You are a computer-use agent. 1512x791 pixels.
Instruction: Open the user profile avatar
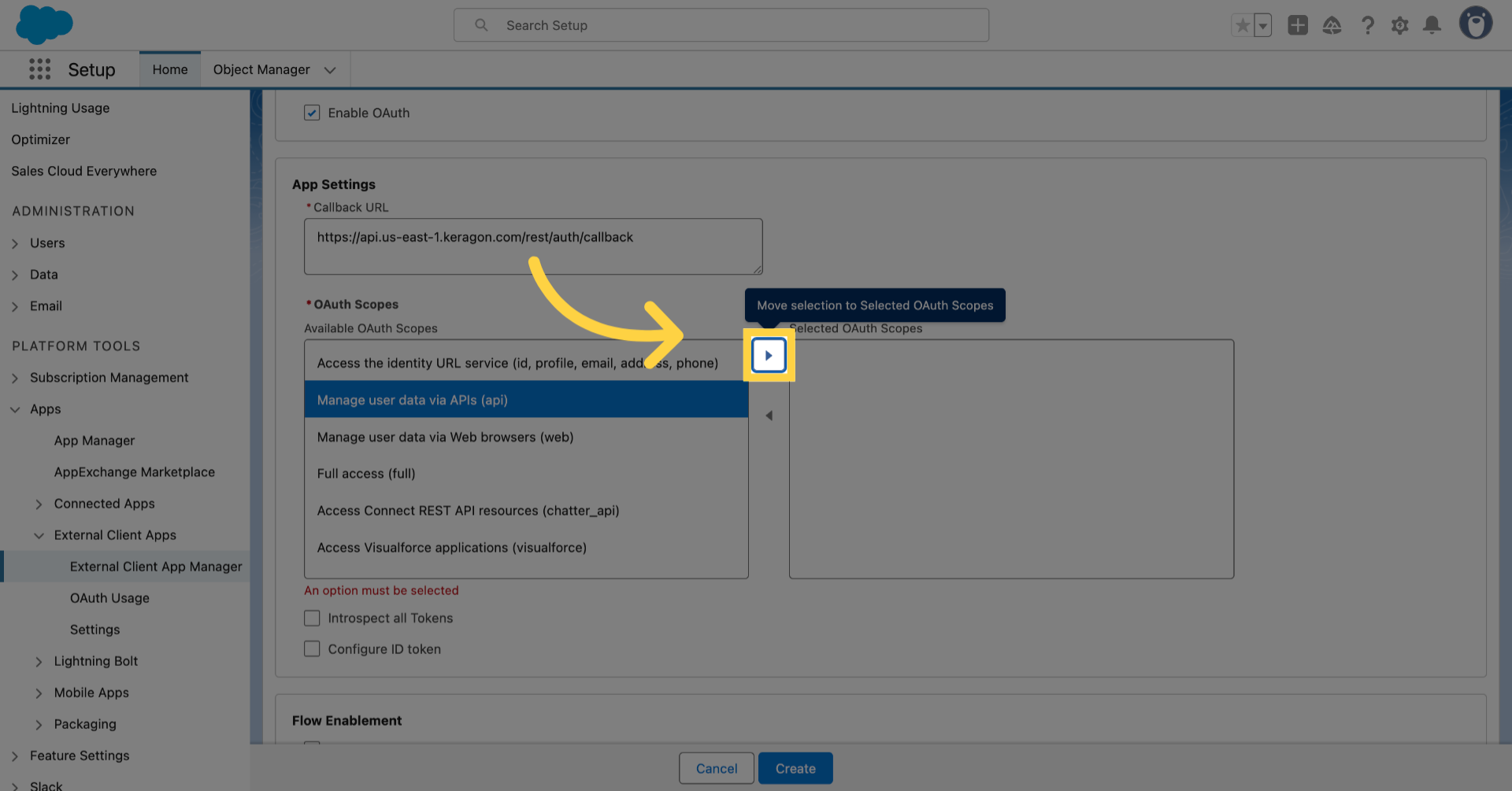coord(1475,24)
